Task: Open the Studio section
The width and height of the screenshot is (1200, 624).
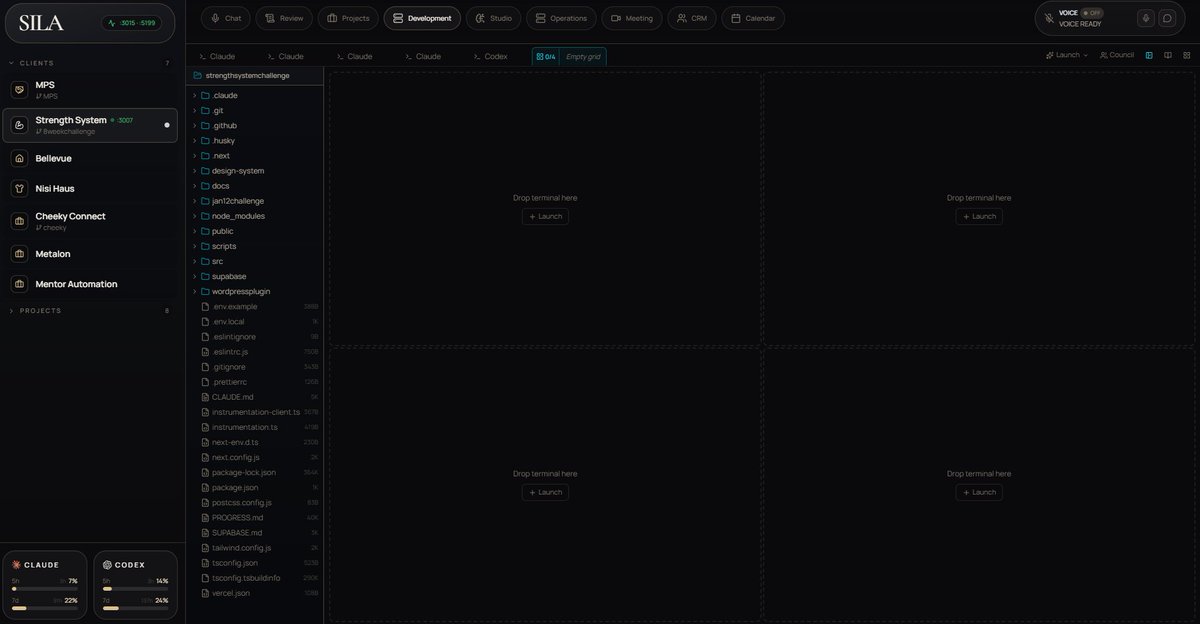Action: pos(493,18)
